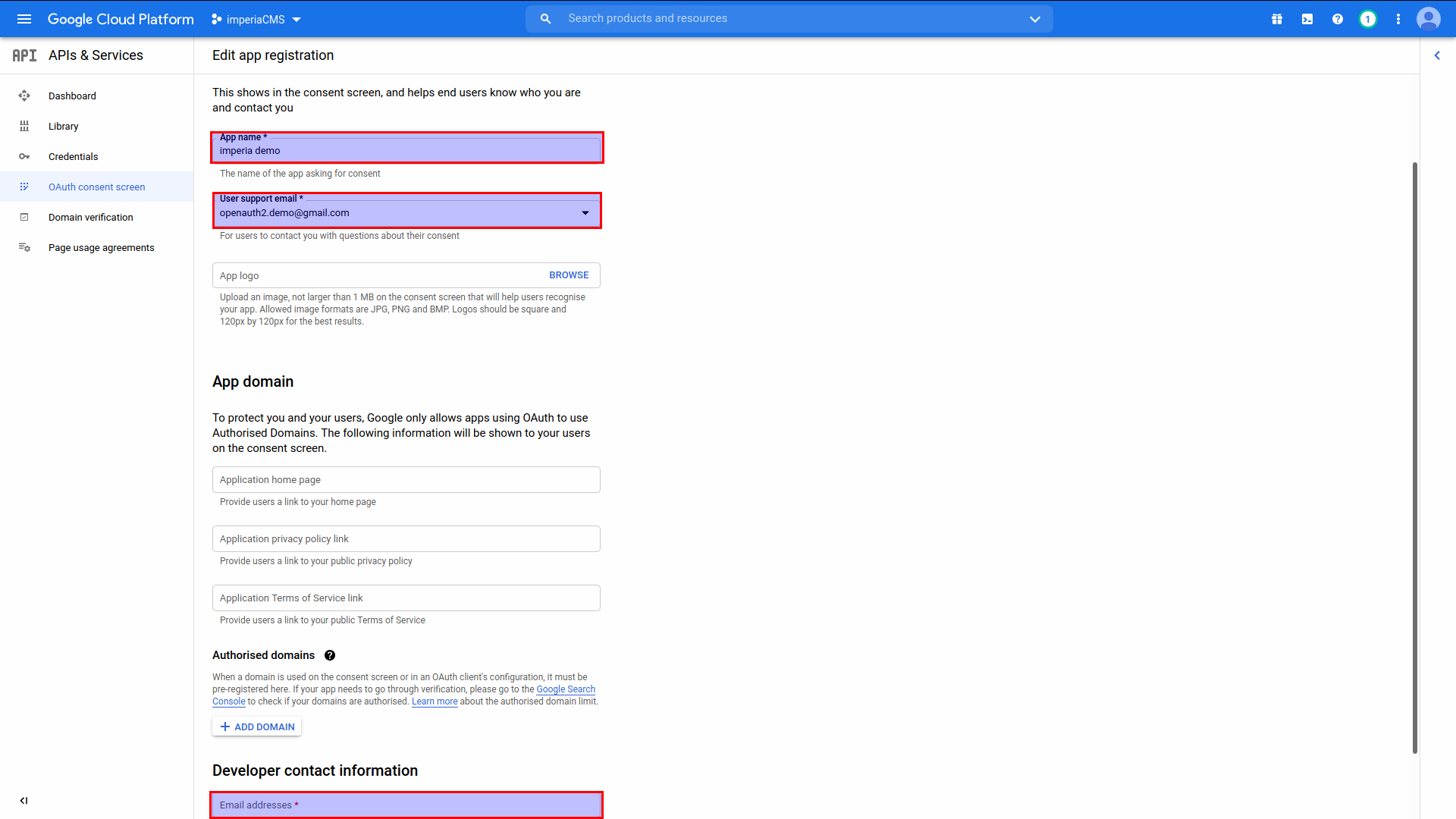
Task: Click the API logo icon in sidebar
Action: (x=24, y=55)
